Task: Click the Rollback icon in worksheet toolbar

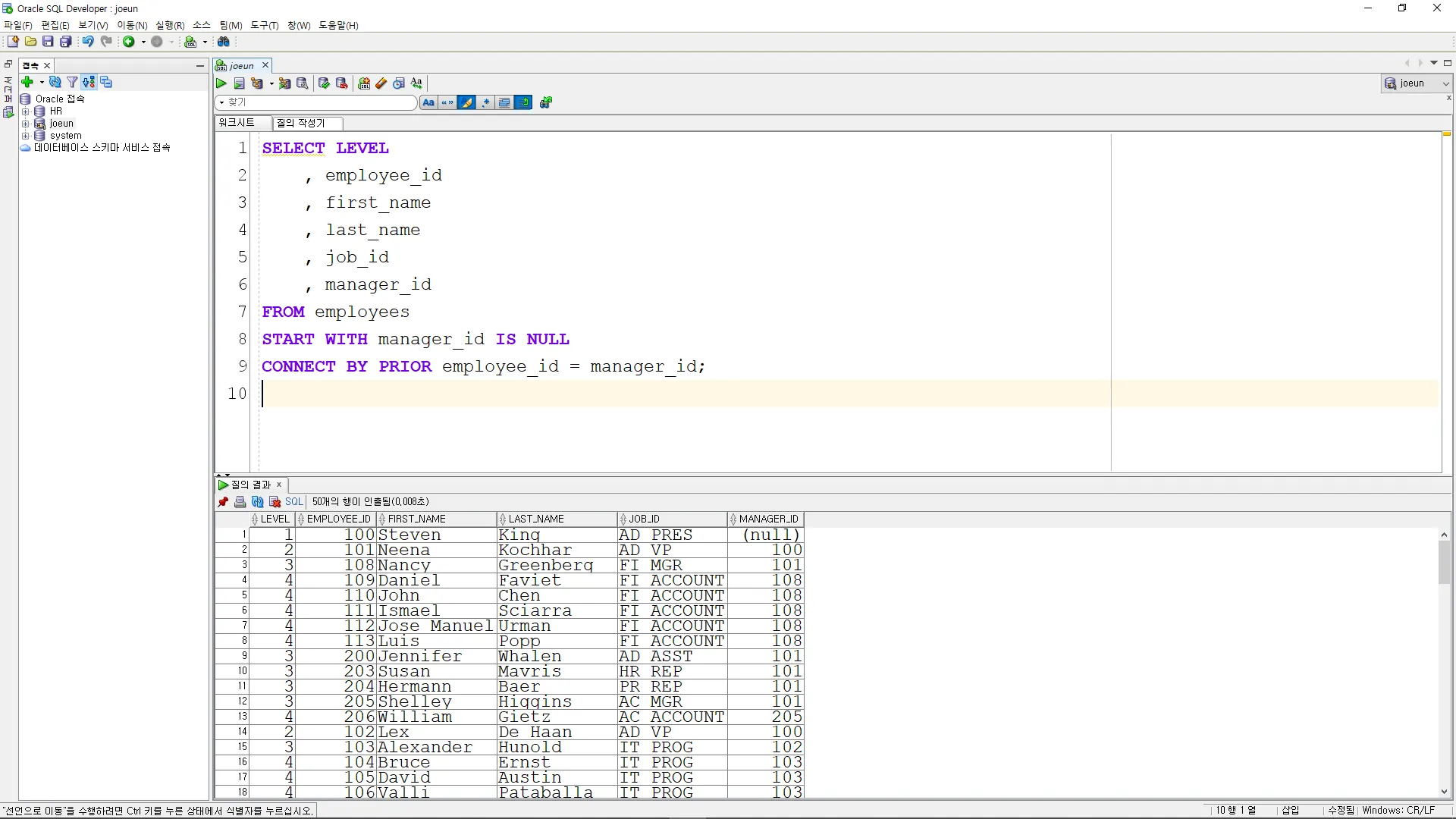Action: [342, 83]
